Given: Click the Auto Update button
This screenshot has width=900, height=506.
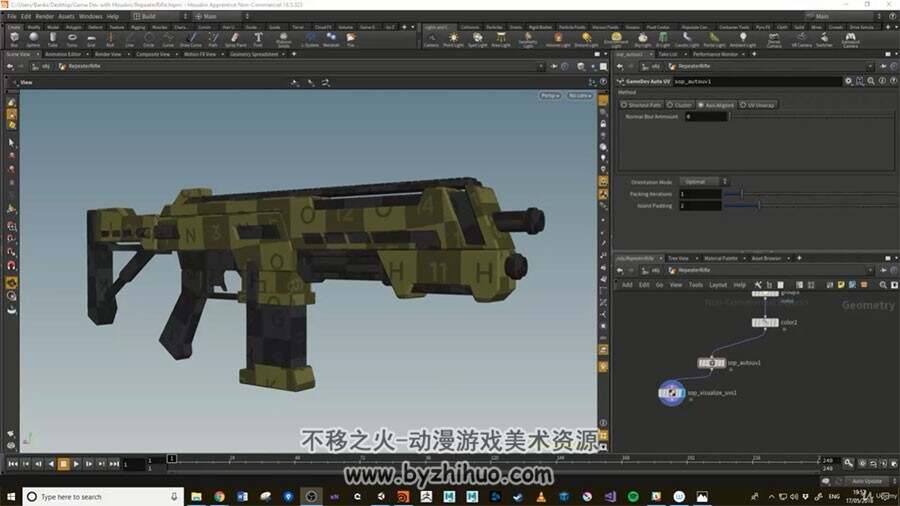Looking at the screenshot, I should [x=867, y=481].
